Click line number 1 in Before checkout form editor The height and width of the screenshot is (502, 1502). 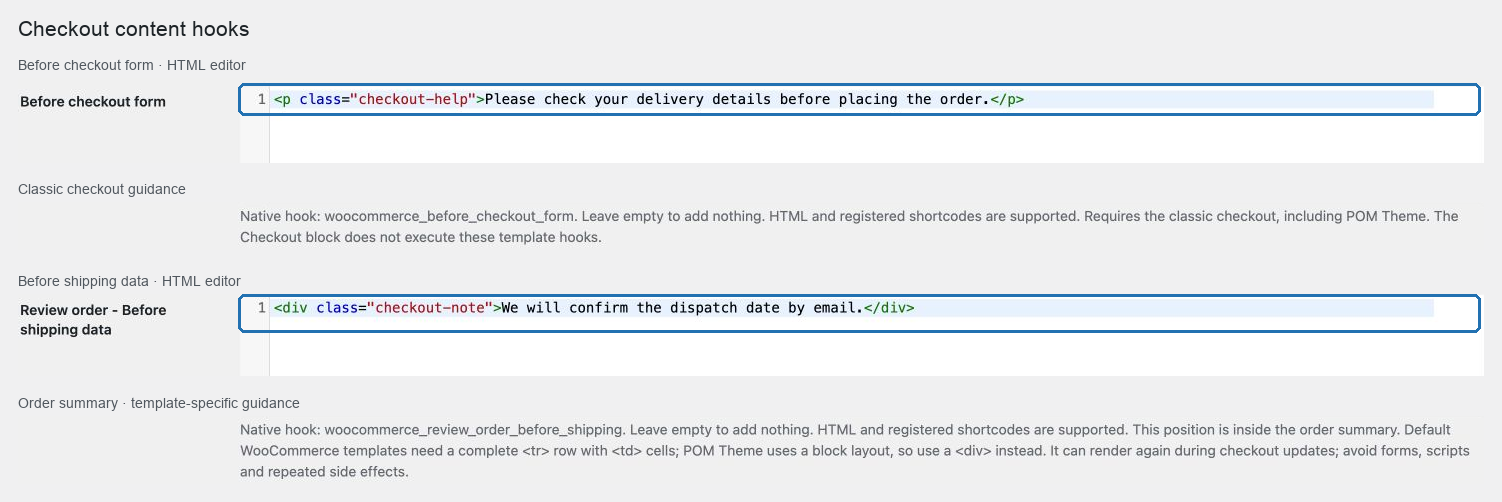[261, 99]
